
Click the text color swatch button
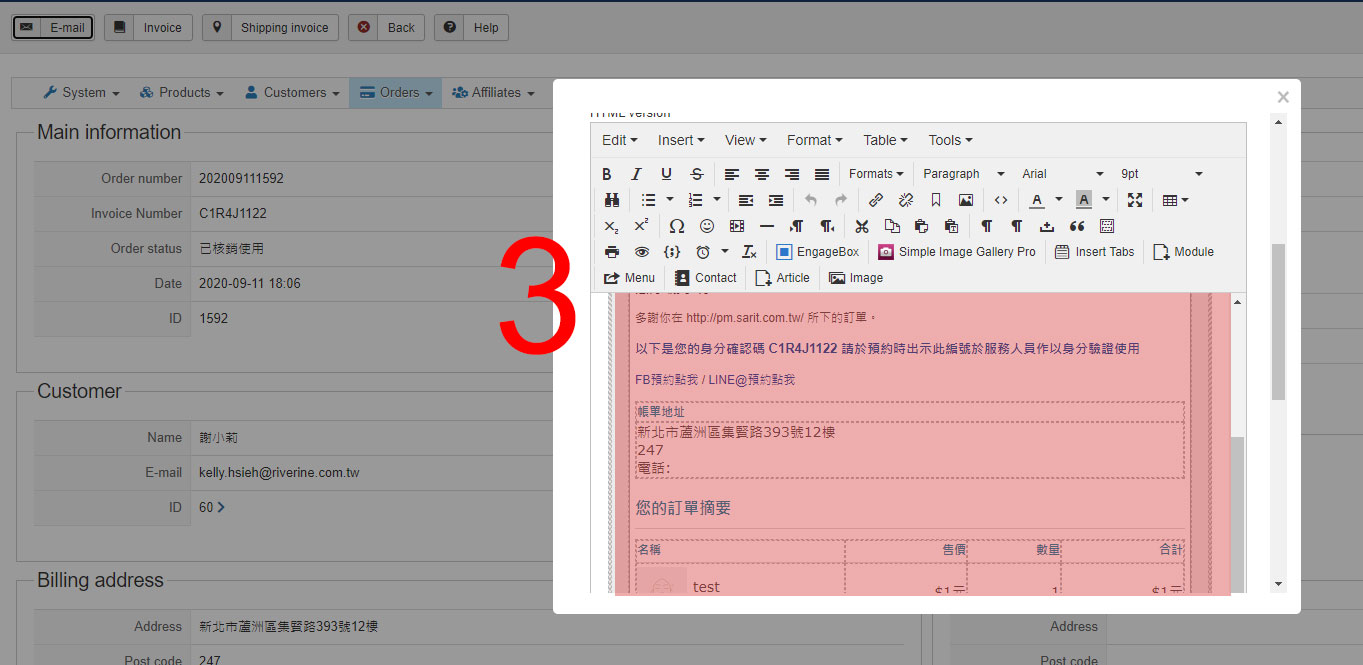(1037, 200)
